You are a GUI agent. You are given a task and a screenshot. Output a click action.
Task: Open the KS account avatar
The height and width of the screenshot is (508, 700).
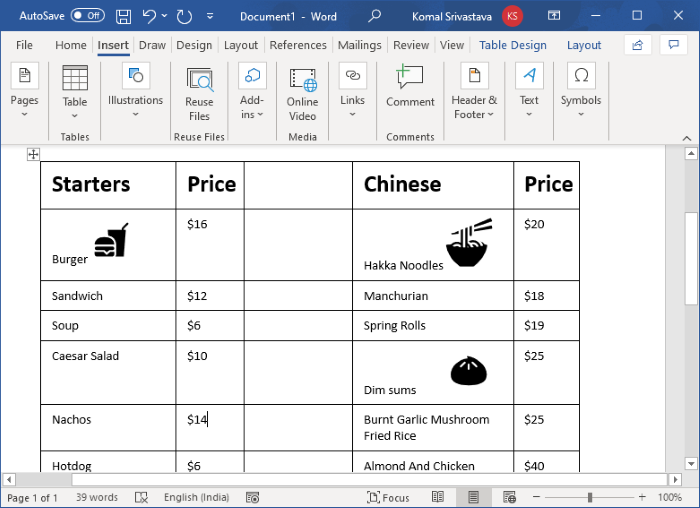point(512,17)
